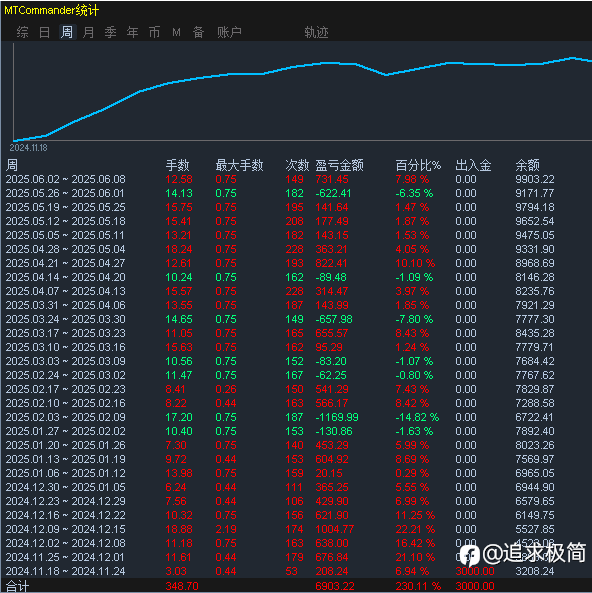The image size is (592, 593).
Task: Open the 轨迹 track tab
Action: click(x=316, y=32)
